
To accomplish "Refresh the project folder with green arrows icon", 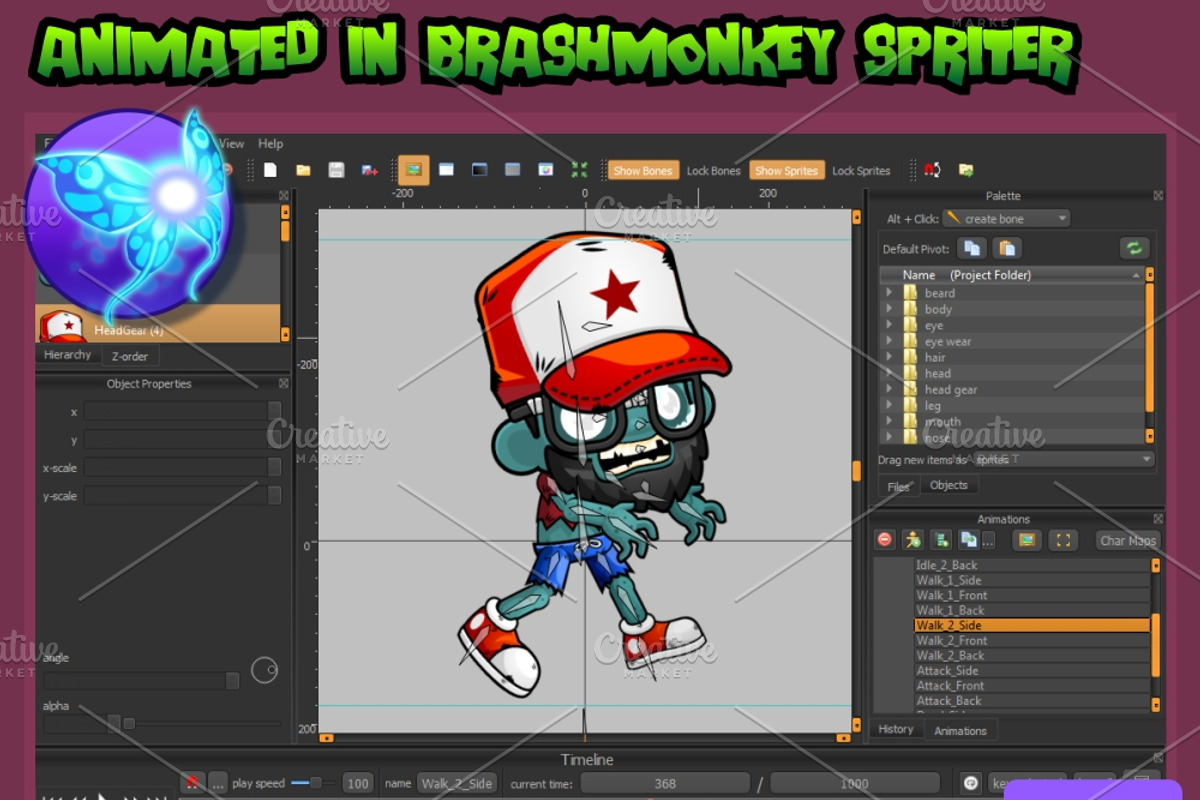I will click(1134, 248).
